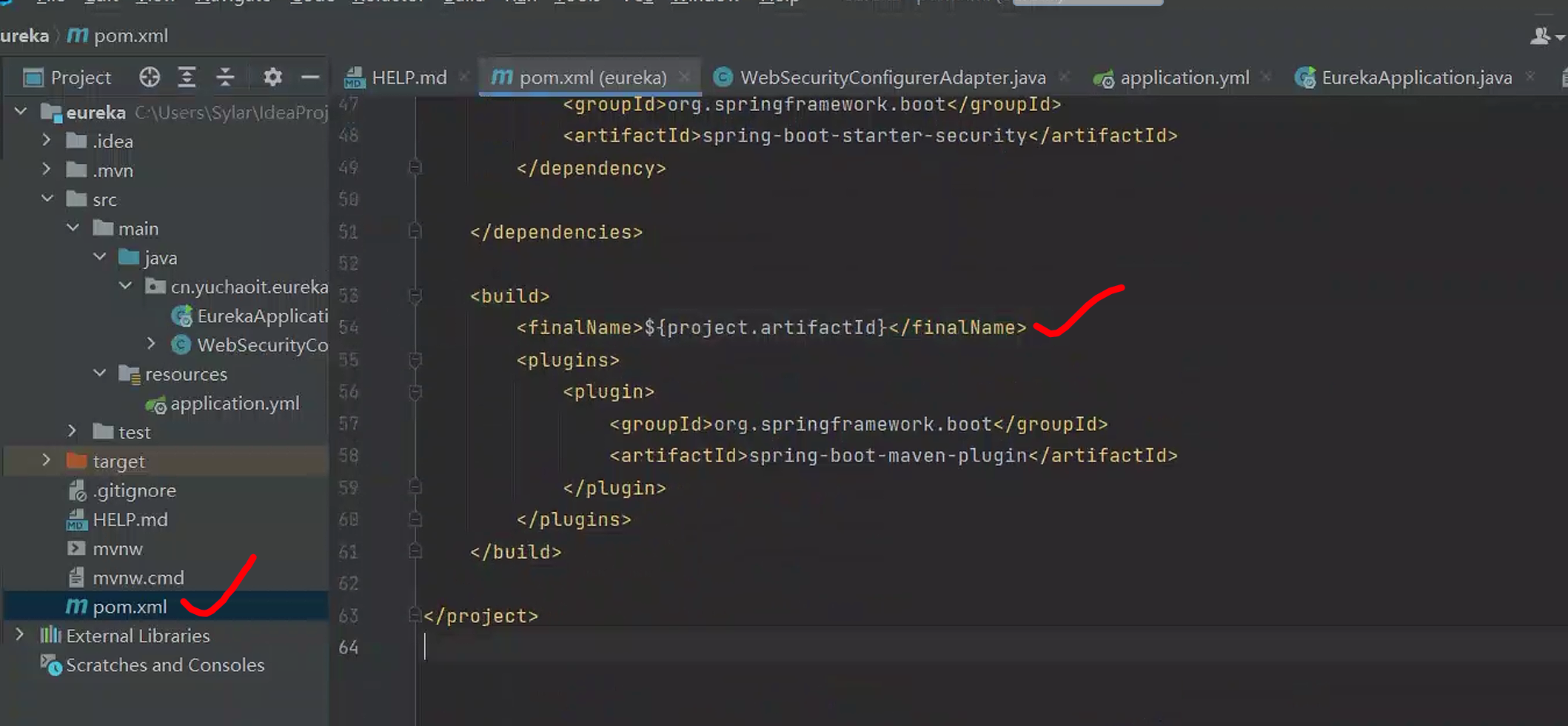Open Scratches and Consoles node
The height and width of the screenshot is (726, 1568).
[x=164, y=665]
